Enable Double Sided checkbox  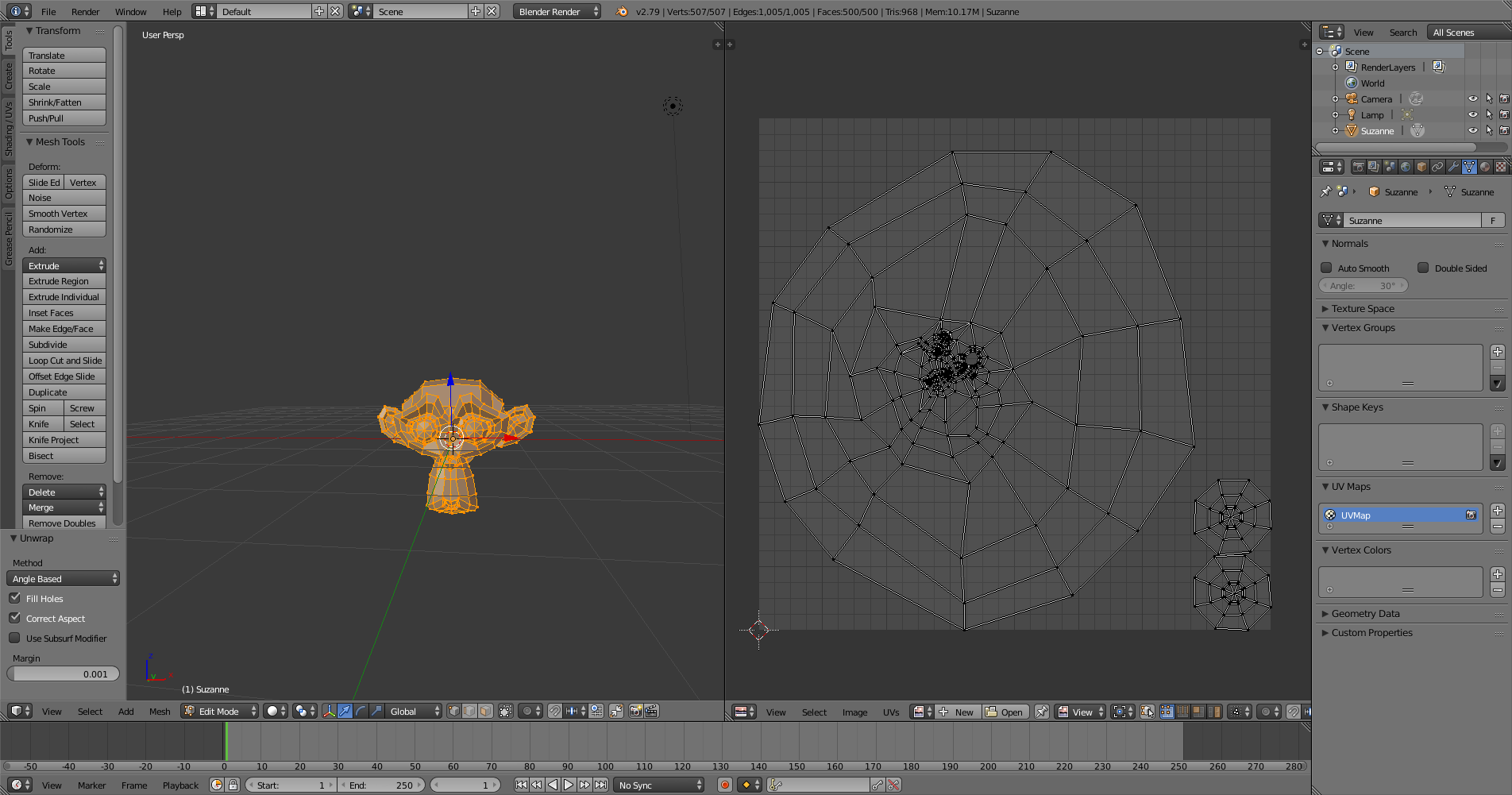pyautogui.click(x=1423, y=268)
